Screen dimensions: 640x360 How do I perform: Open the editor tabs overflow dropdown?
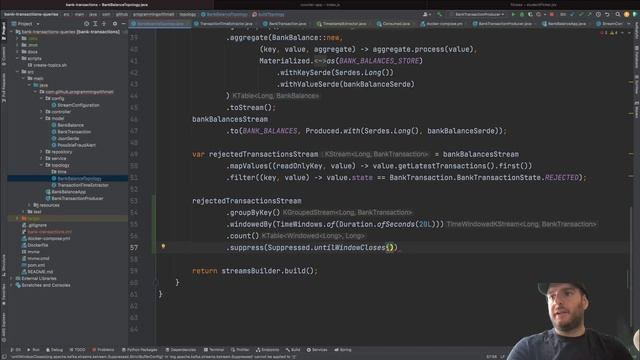click(628, 24)
